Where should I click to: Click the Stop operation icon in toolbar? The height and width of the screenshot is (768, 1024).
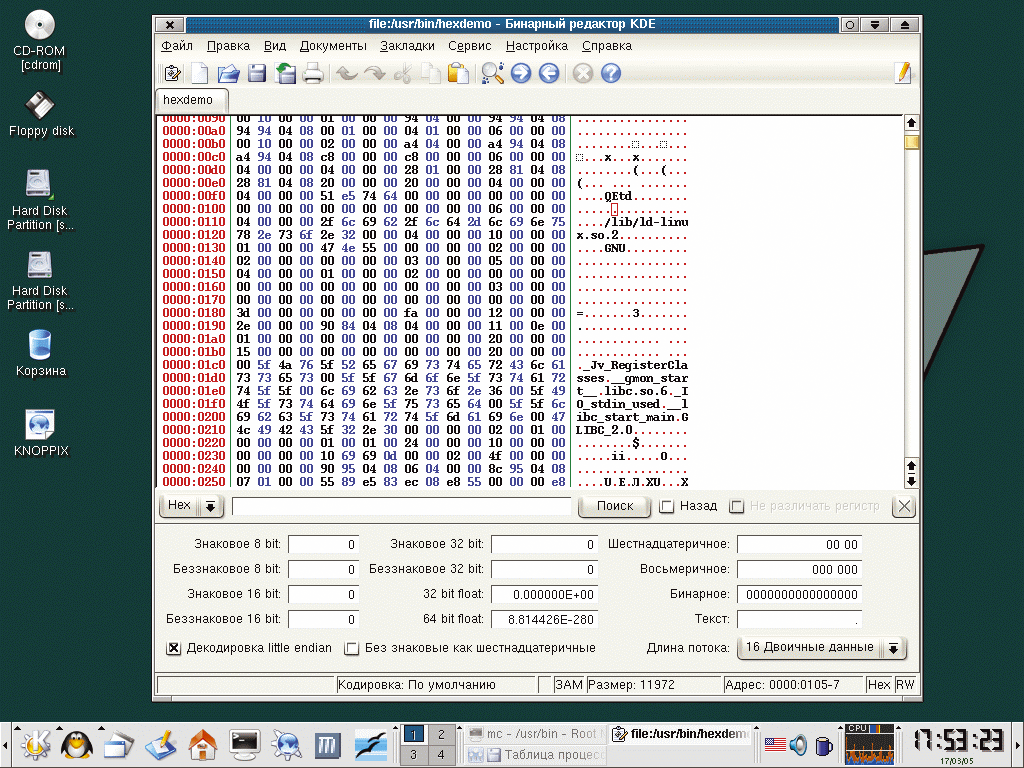point(583,73)
